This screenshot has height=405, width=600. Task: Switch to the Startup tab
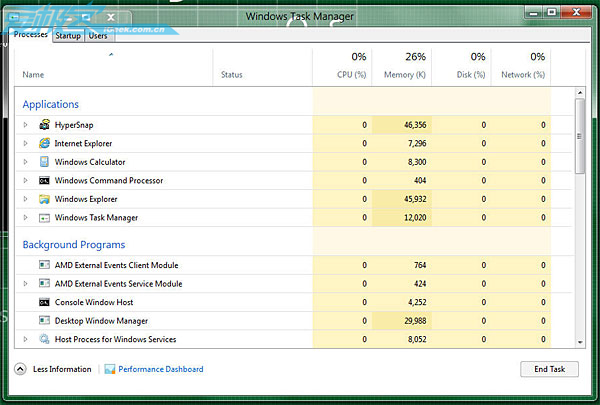click(x=68, y=35)
